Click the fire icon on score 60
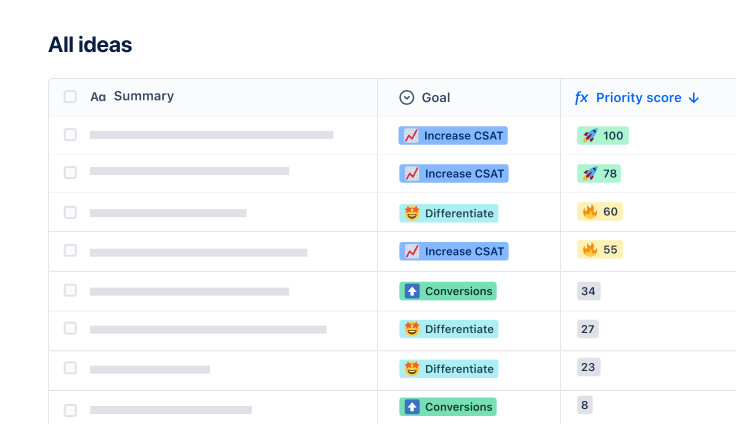 (589, 212)
